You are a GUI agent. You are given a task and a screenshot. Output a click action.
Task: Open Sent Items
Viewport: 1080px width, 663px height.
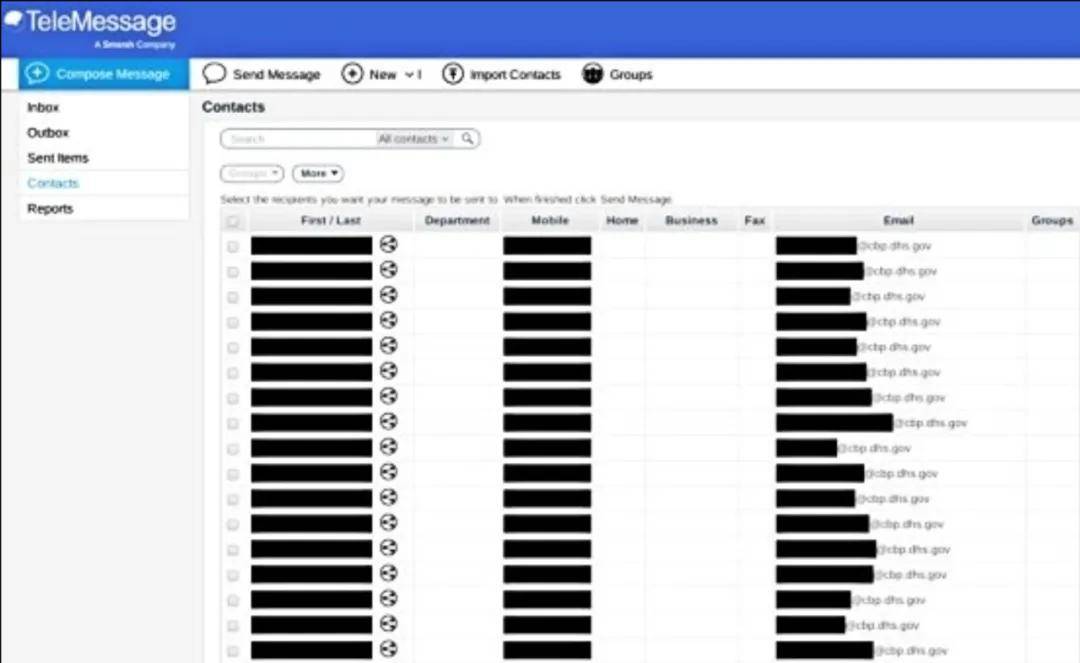coord(58,158)
